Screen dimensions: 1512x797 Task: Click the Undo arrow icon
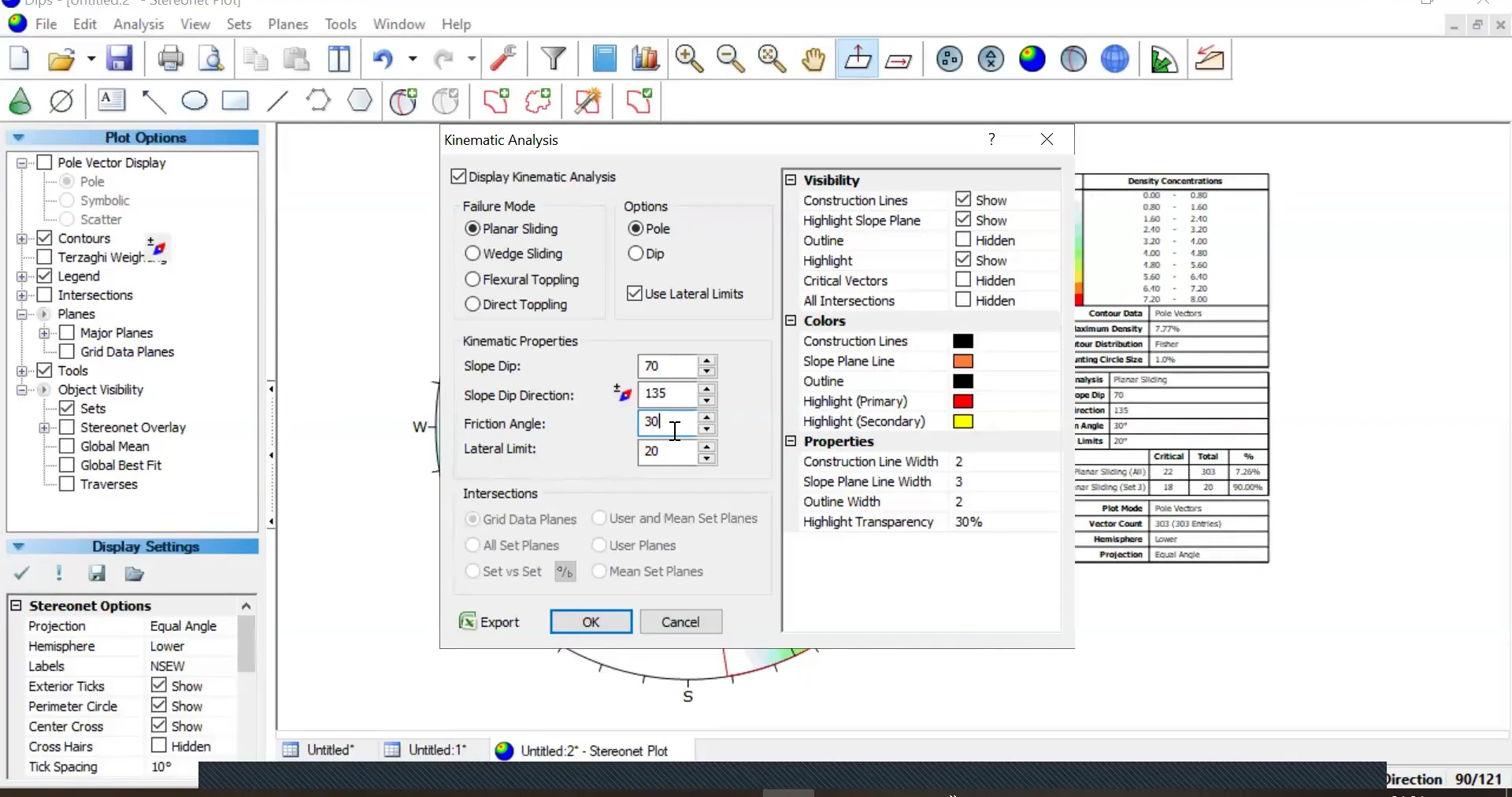pyautogui.click(x=383, y=59)
